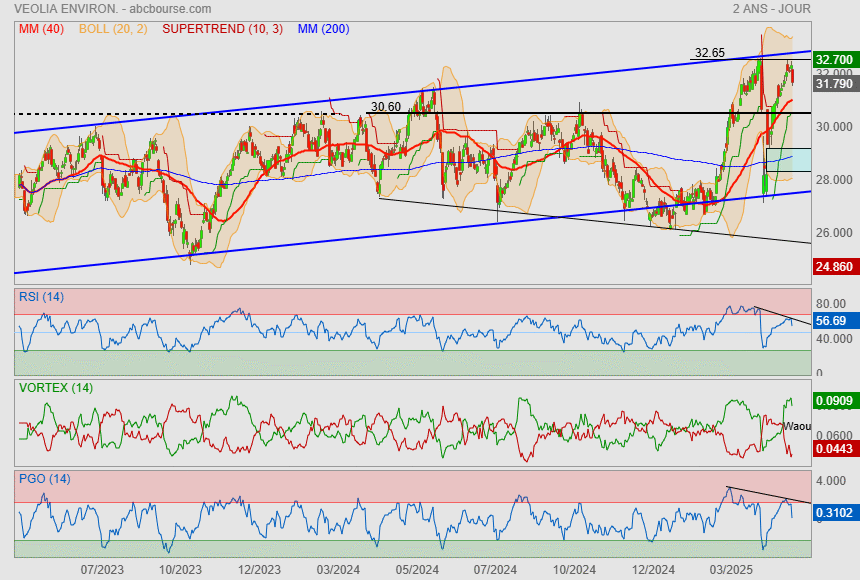Click the blue 56.69 RSI value tag
Viewport: 860px width, 580px height.
pyautogui.click(x=834, y=321)
